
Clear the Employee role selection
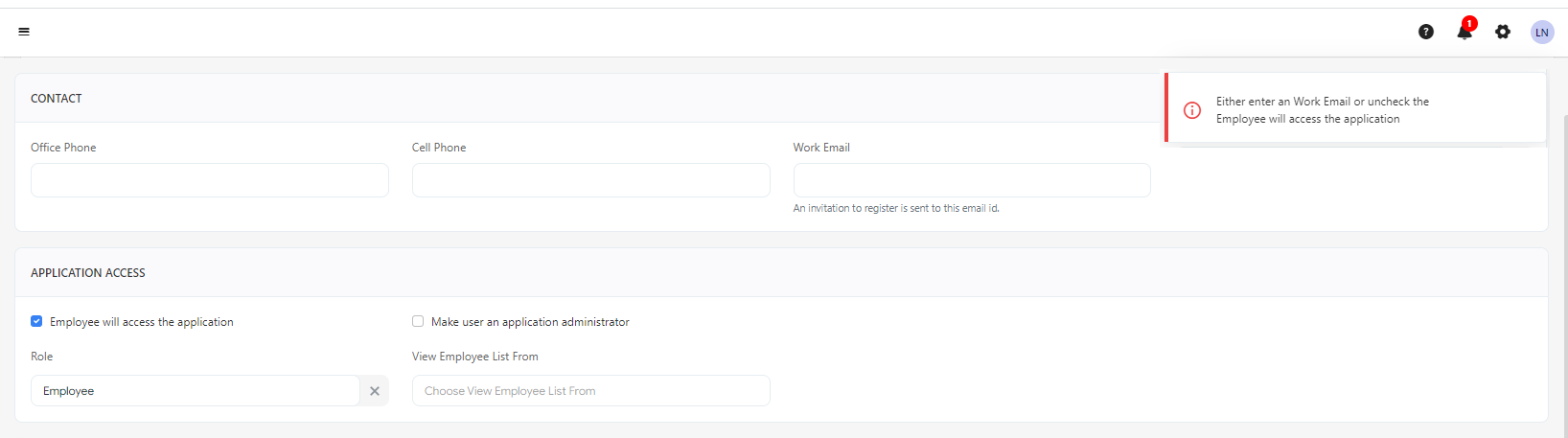coord(375,391)
